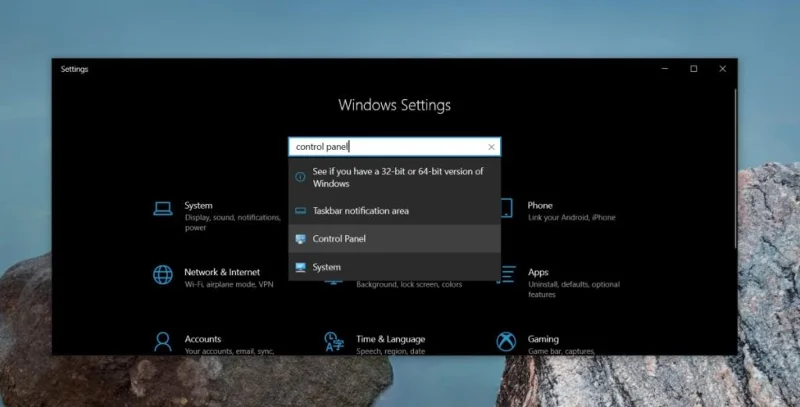Open Accounts settings category title
This screenshot has width=800, height=407.
point(203,339)
